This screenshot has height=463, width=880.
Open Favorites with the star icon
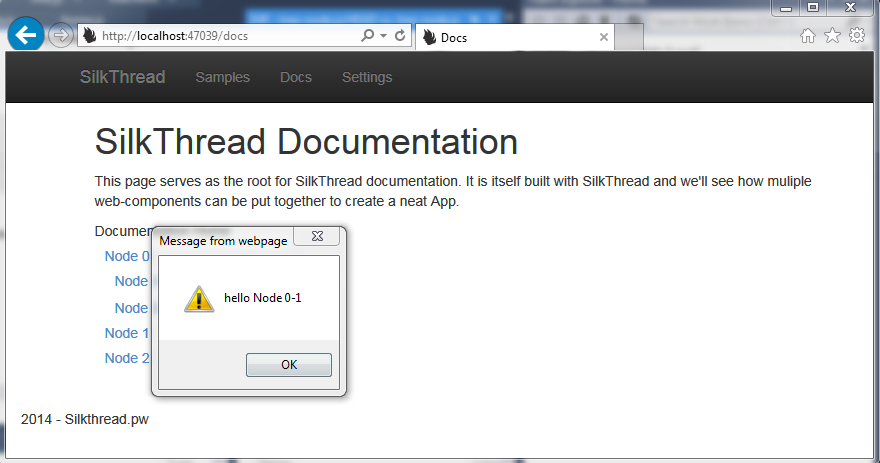coord(832,36)
